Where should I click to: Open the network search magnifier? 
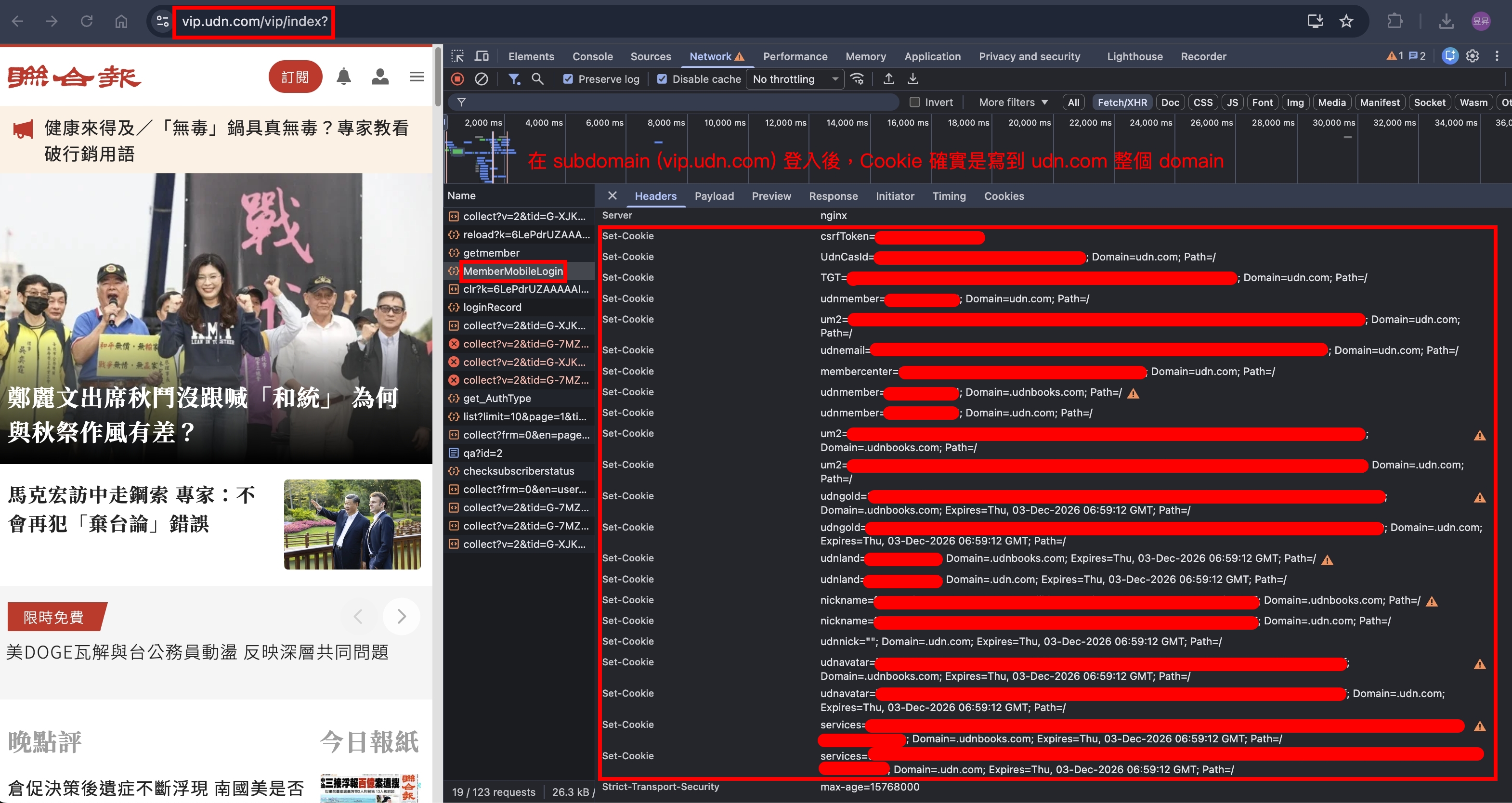tap(538, 79)
